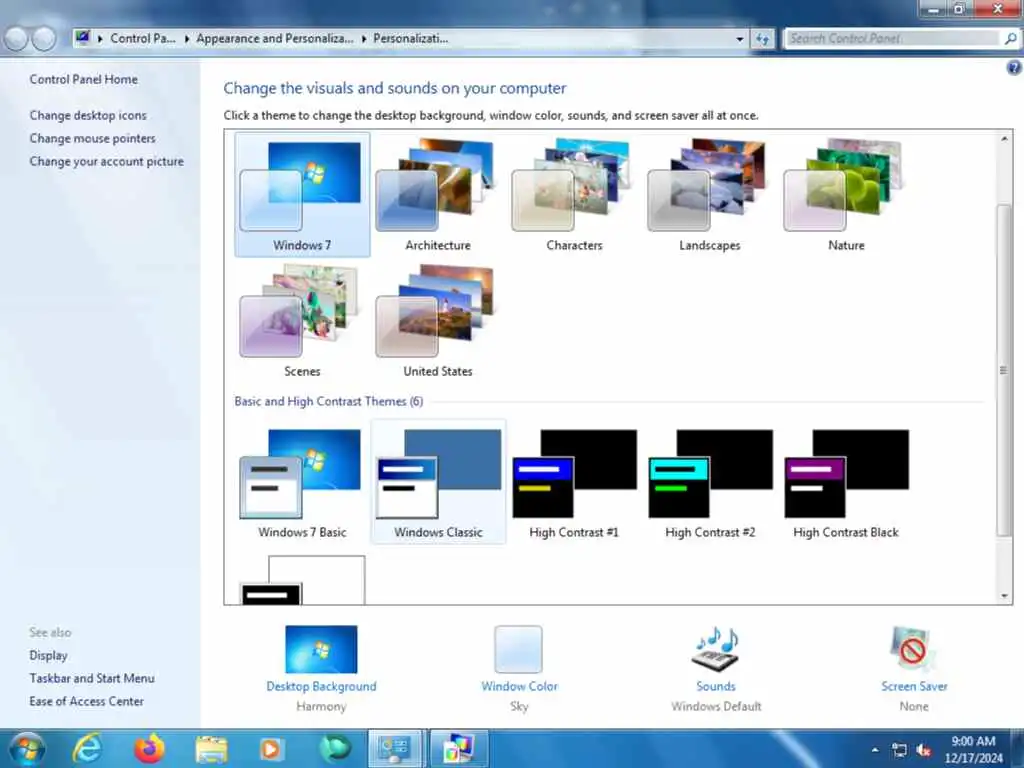Open the Windows Start menu
This screenshot has width=1024, height=768.
point(27,748)
